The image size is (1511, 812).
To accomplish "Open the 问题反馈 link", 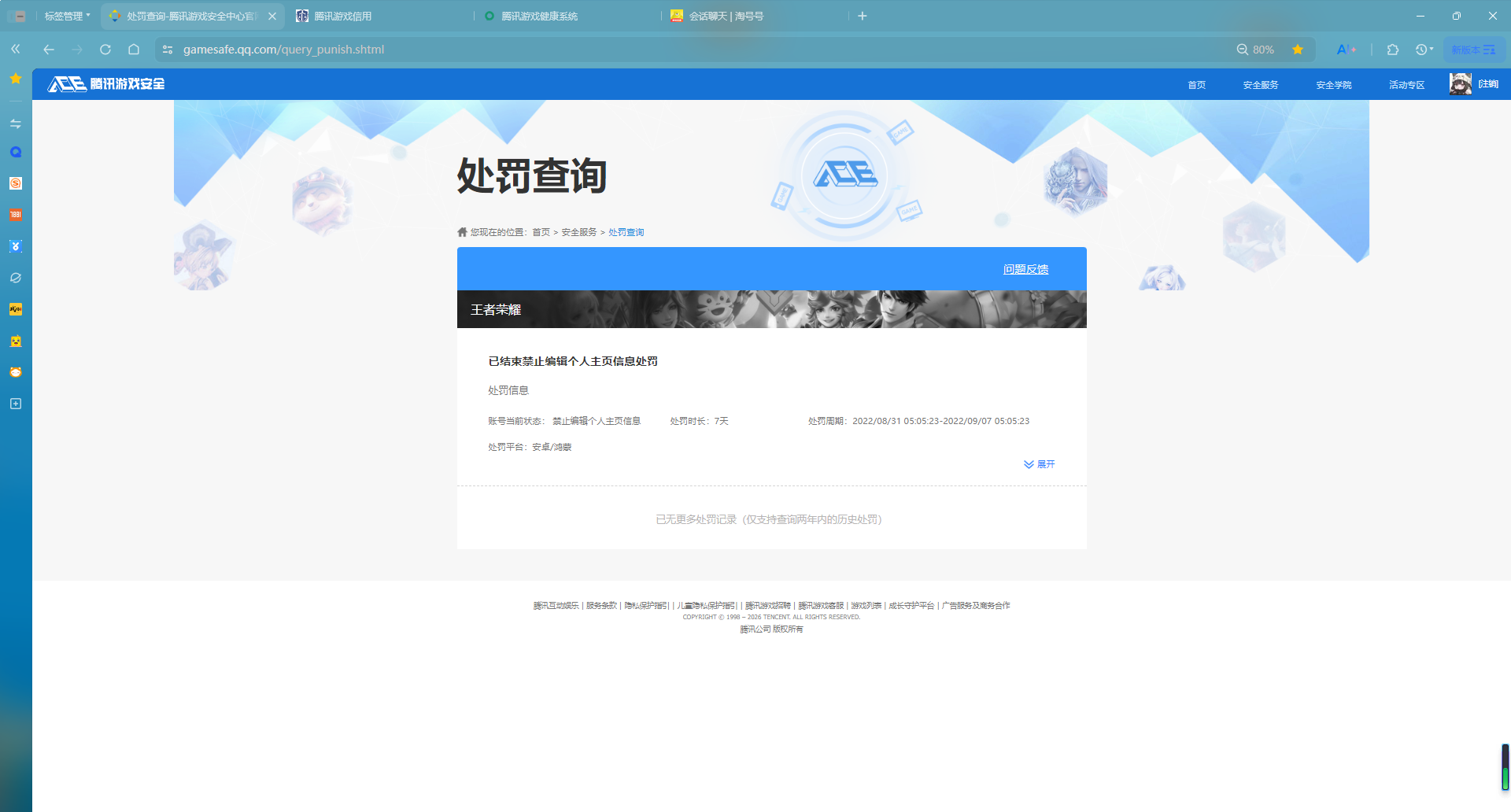I will [1025, 269].
